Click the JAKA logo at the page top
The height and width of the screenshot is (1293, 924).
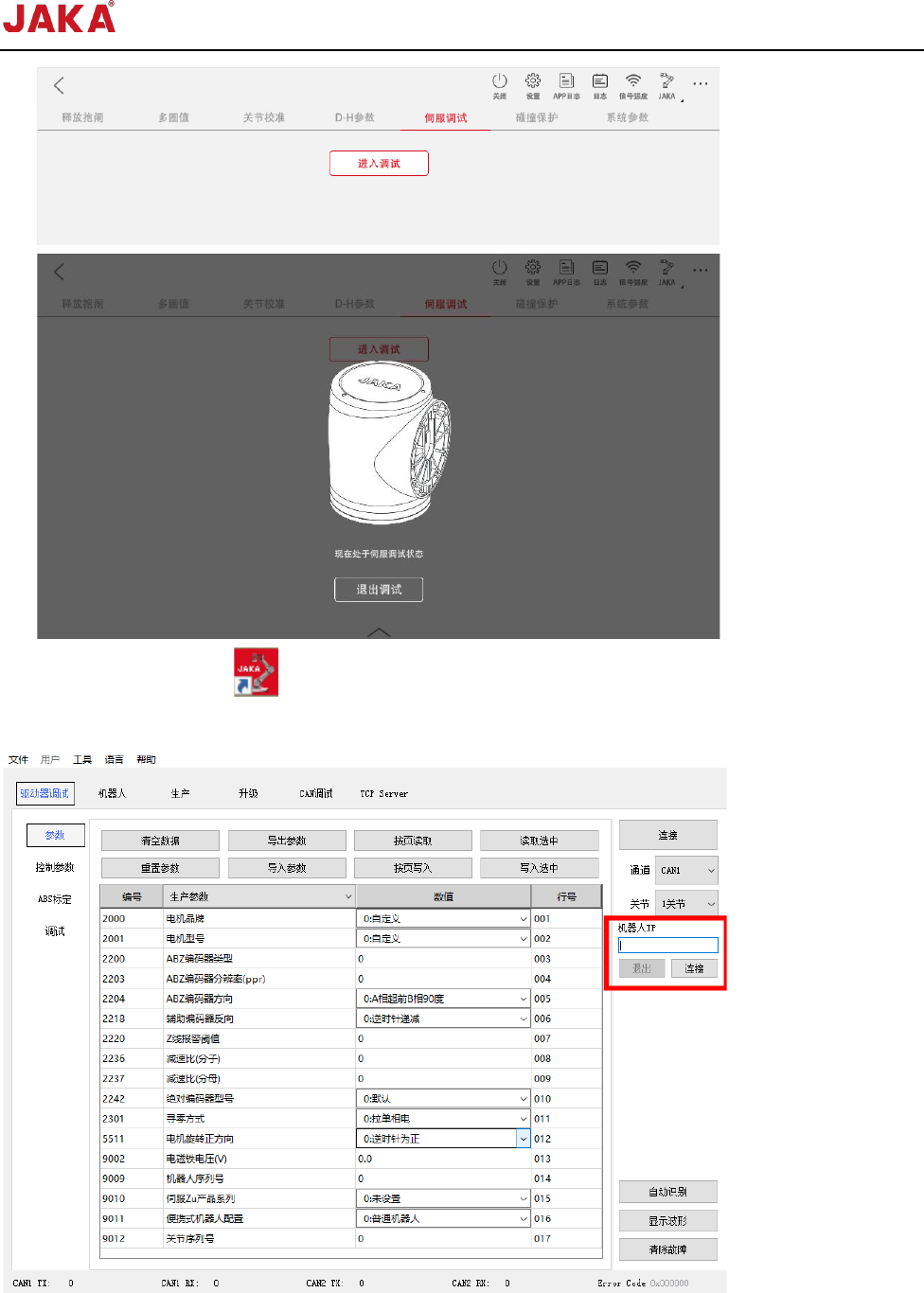(x=59, y=18)
